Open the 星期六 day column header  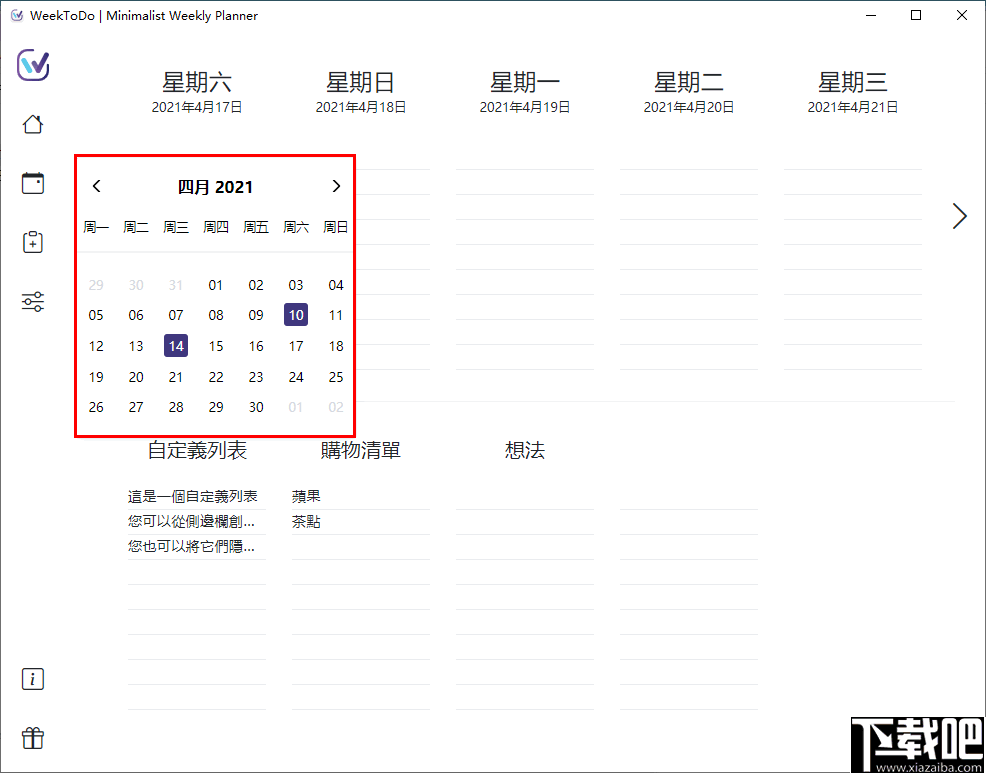point(197,83)
